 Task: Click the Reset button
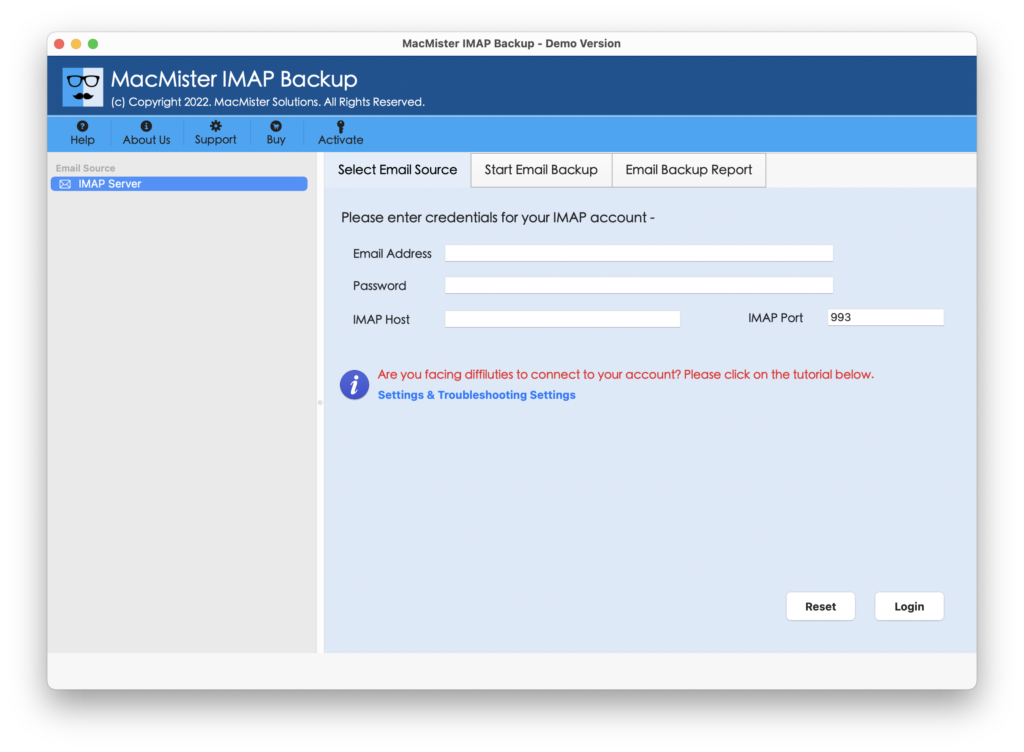820,606
